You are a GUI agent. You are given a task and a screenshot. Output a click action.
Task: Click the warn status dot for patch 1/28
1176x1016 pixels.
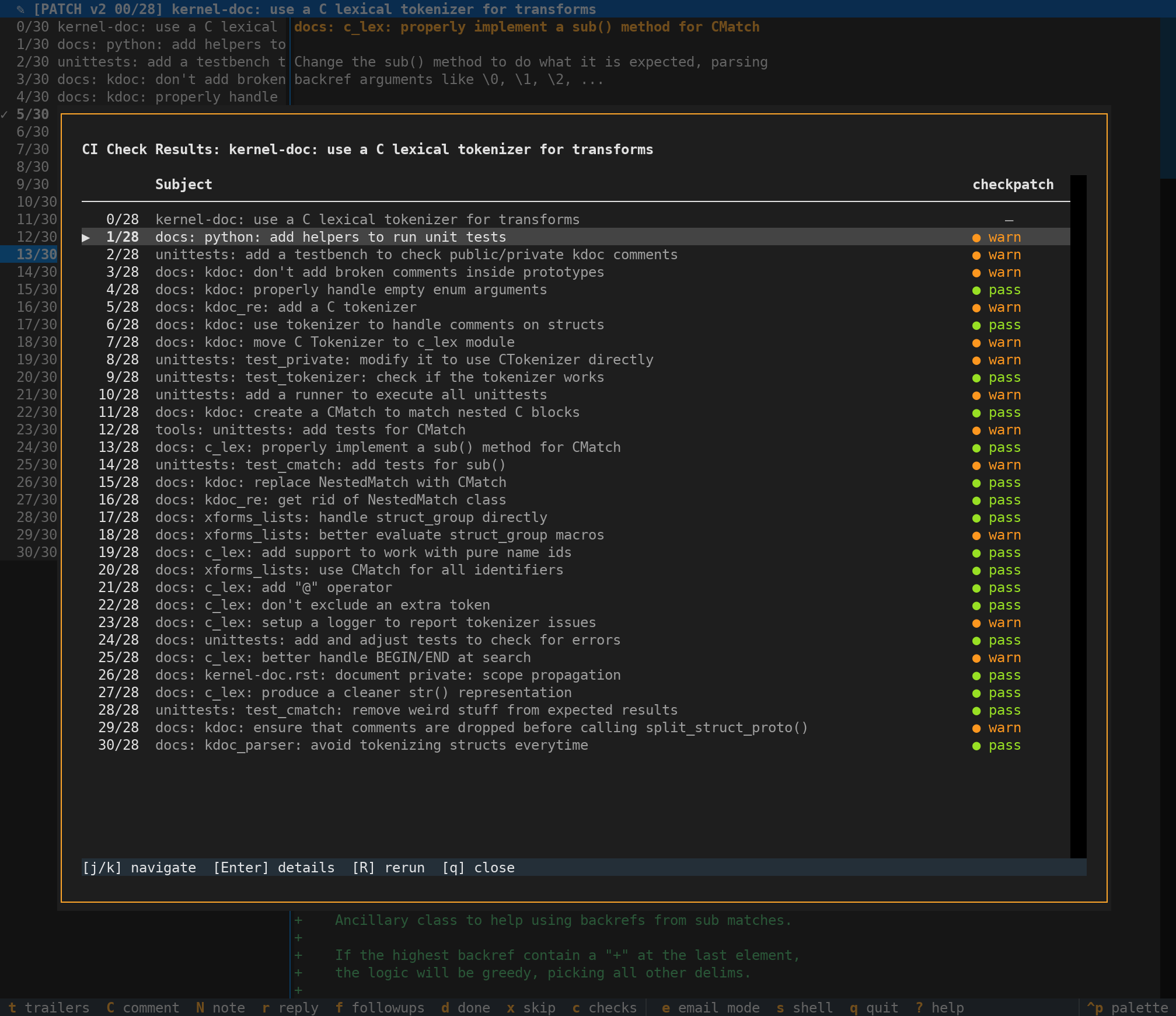point(976,238)
